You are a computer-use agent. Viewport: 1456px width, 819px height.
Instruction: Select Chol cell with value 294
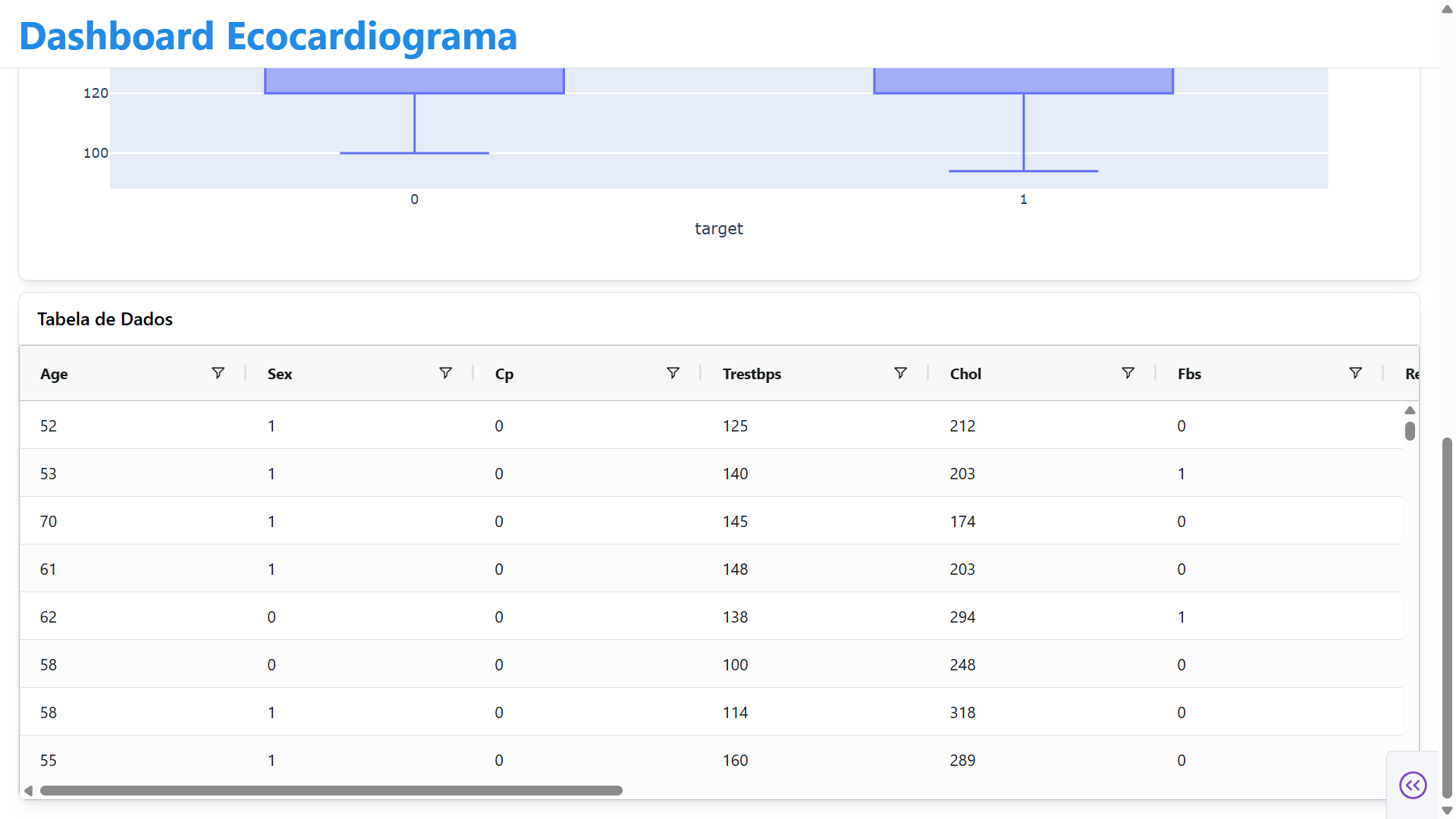click(x=1043, y=617)
